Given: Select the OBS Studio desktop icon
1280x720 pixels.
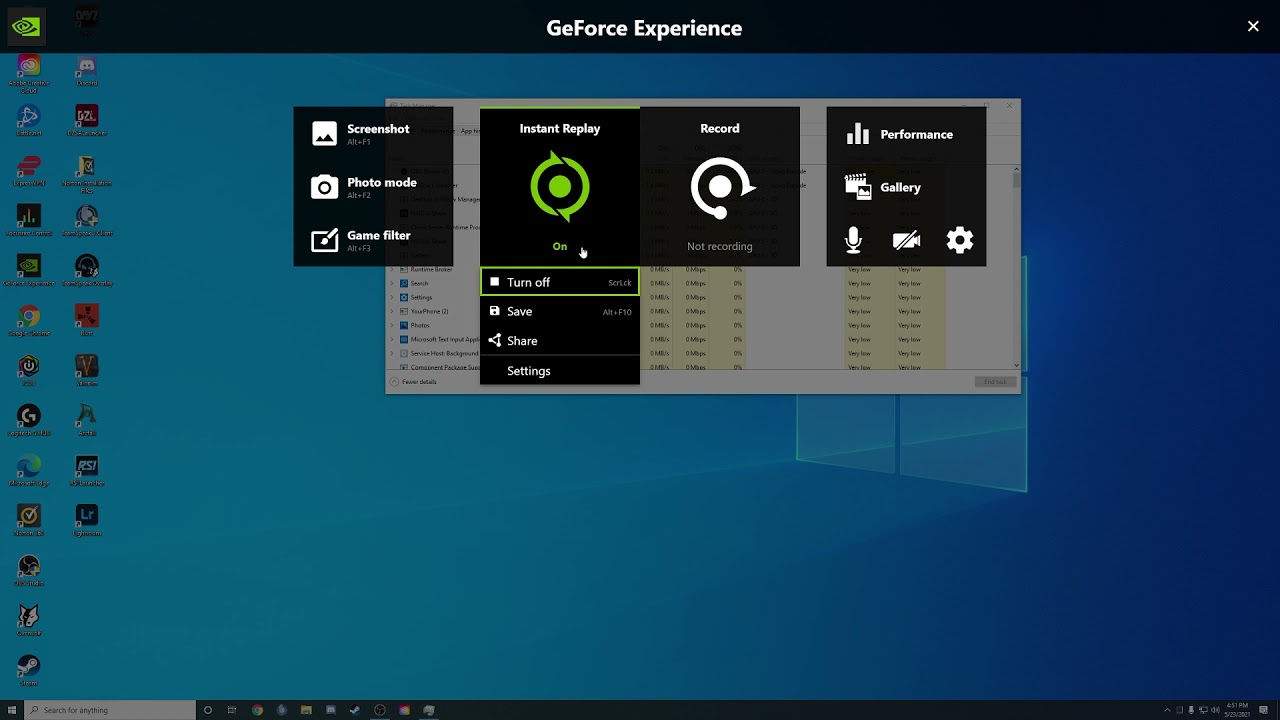Looking at the screenshot, I should click(x=28, y=571).
